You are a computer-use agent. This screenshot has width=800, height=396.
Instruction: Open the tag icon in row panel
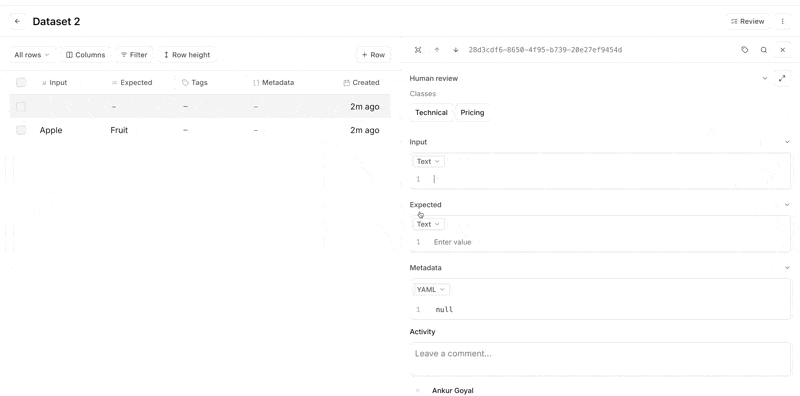tap(744, 50)
